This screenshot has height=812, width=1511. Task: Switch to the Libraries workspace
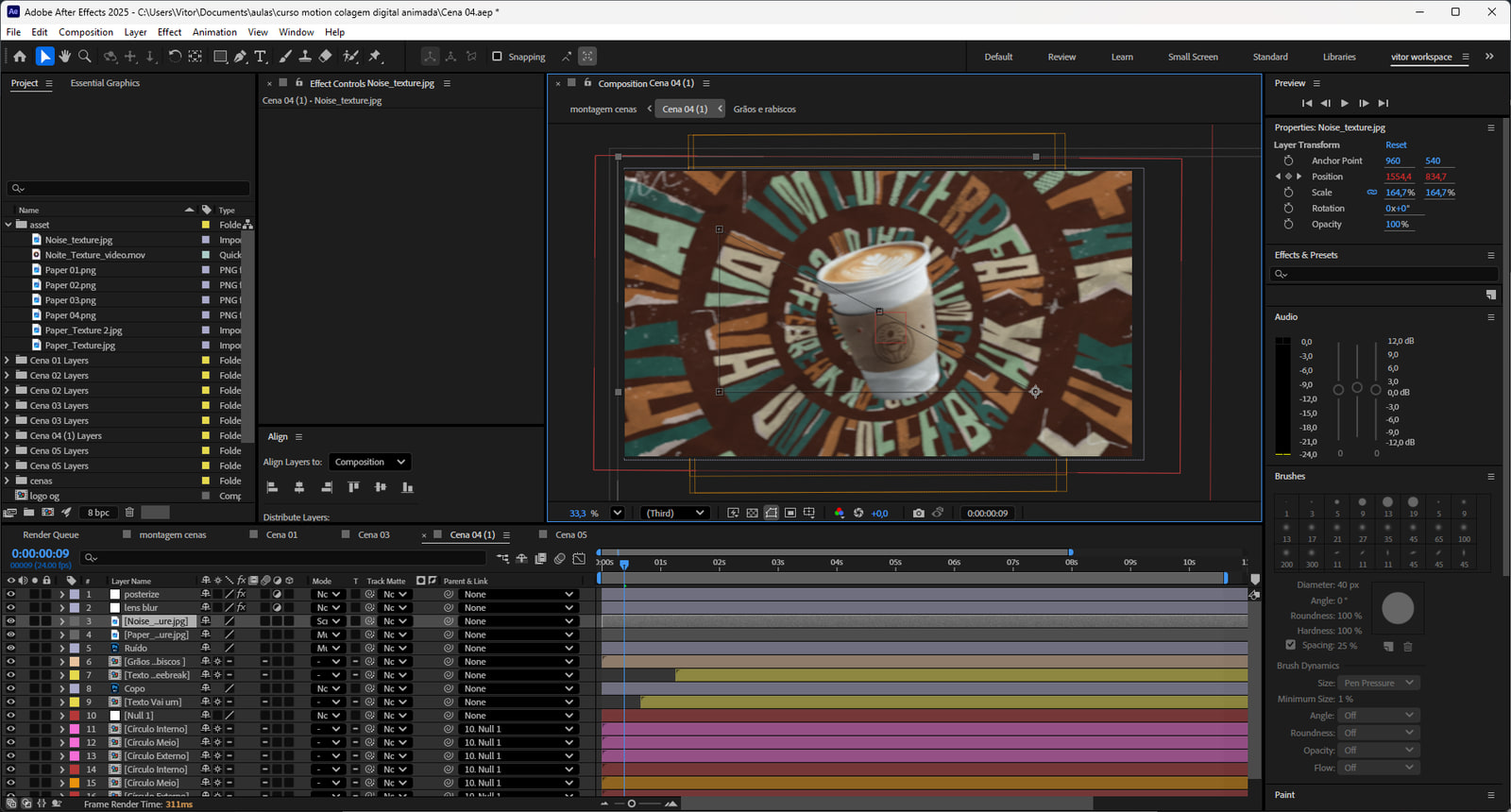[x=1339, y=57]
